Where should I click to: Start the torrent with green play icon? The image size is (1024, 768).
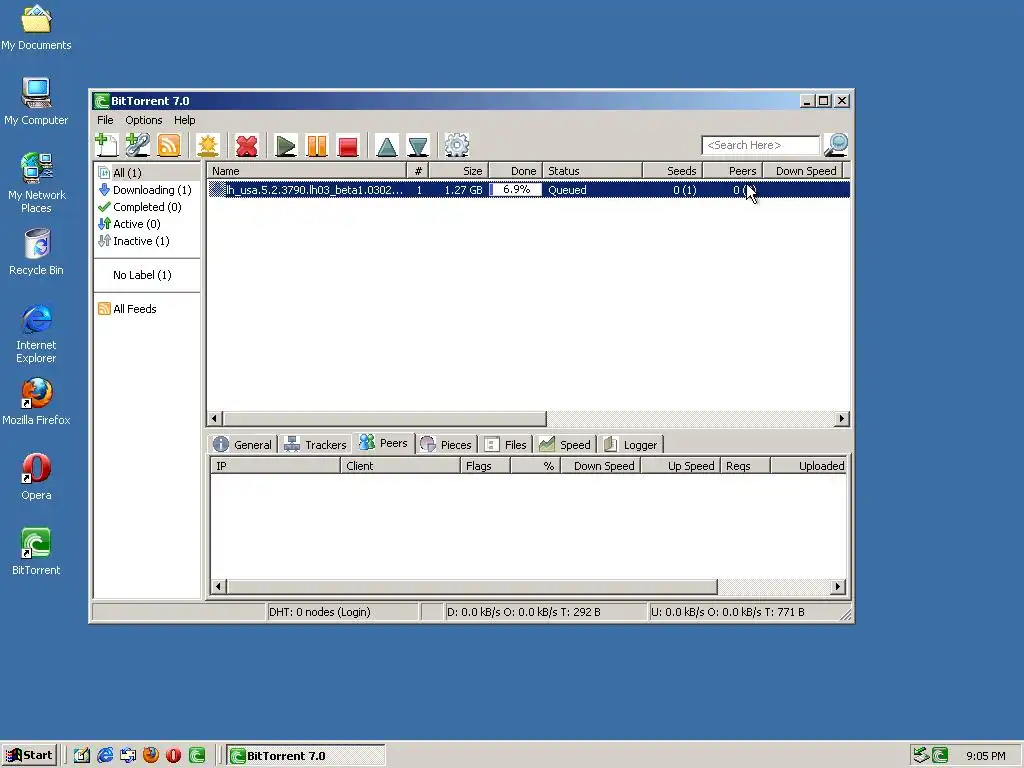[x=285, y=145]
